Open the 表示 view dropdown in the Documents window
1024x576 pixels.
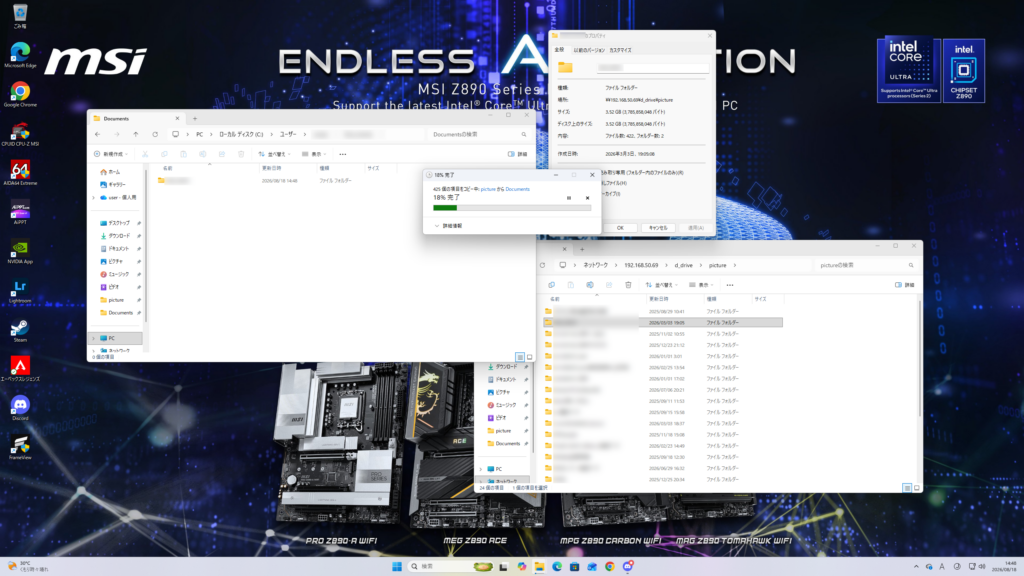(315, 154)
